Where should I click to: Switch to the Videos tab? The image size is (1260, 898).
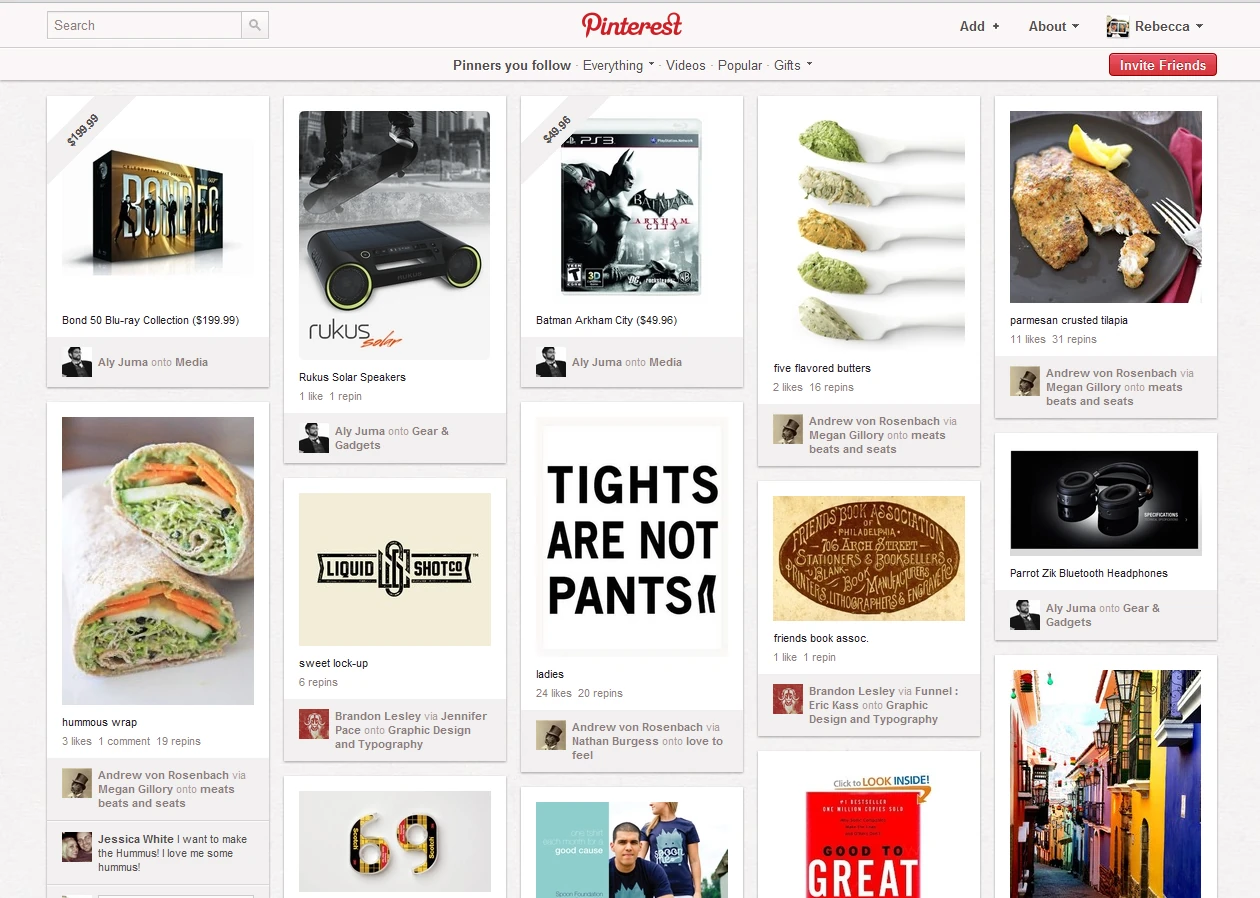click(x=686, y=65)
